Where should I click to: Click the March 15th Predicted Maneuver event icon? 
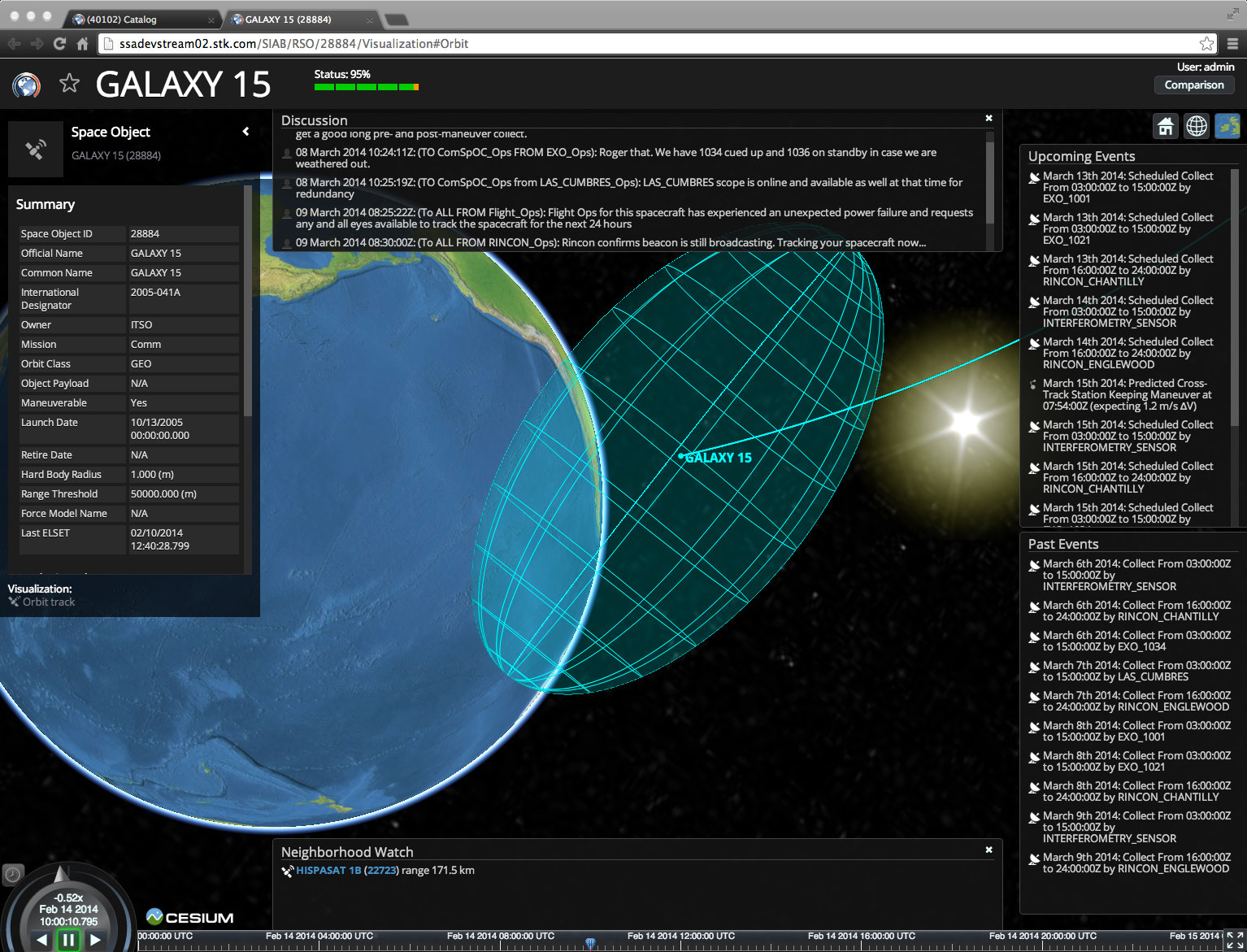click(1034, 384)
